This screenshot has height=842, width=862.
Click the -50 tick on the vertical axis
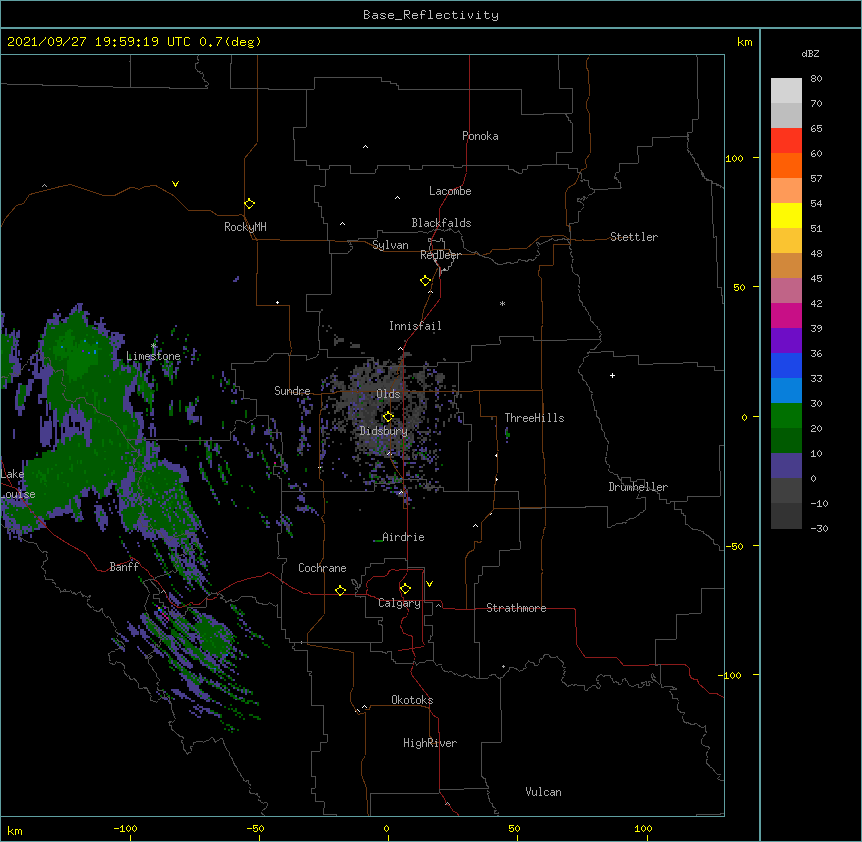(734, 546)
